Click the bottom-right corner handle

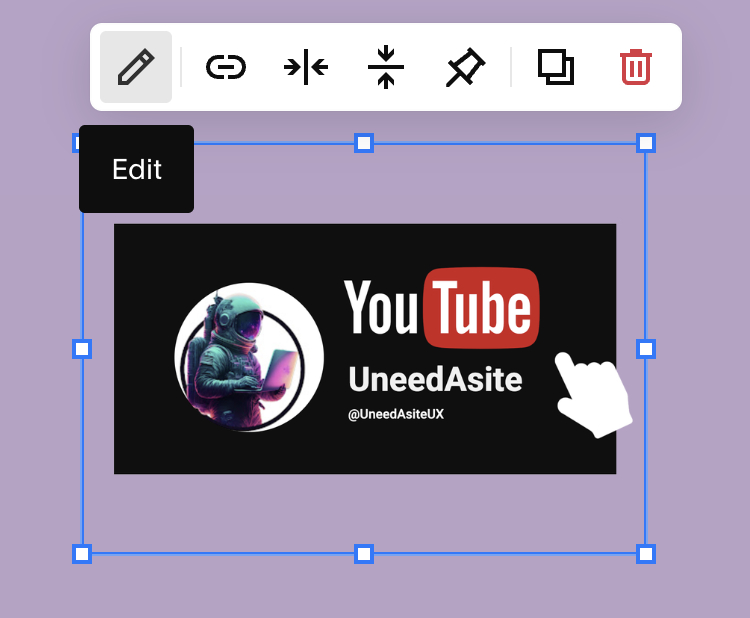click(x=646, y=554)
